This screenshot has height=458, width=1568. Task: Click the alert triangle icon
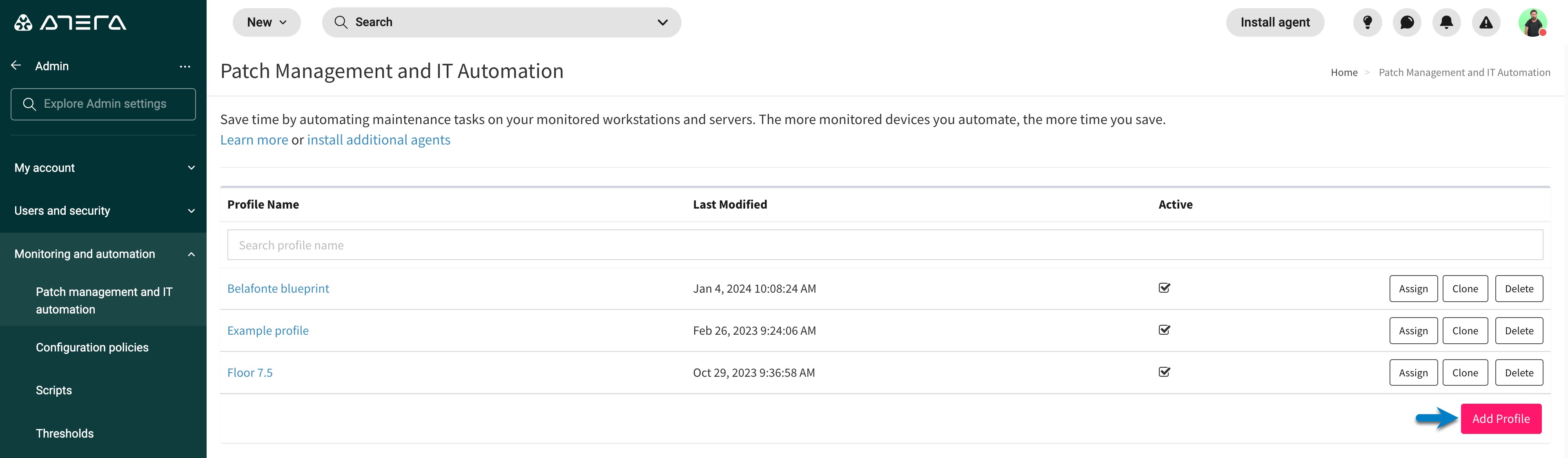pos(1486,22)
